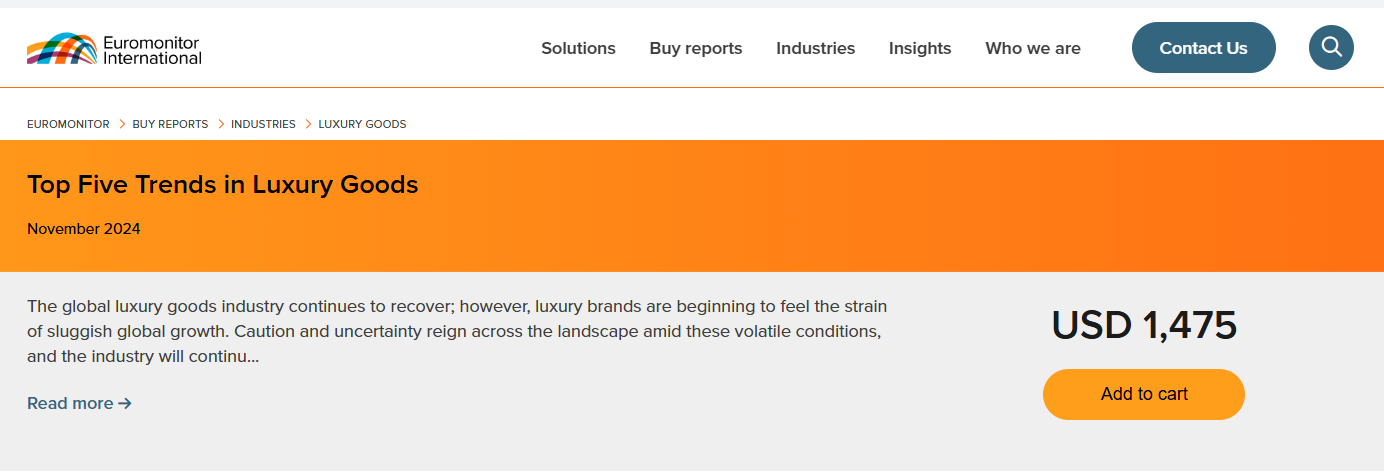Navigate to INDUSTRIES breadcrumb link
Screen dimensions: 1384x472
click(263, 124)
